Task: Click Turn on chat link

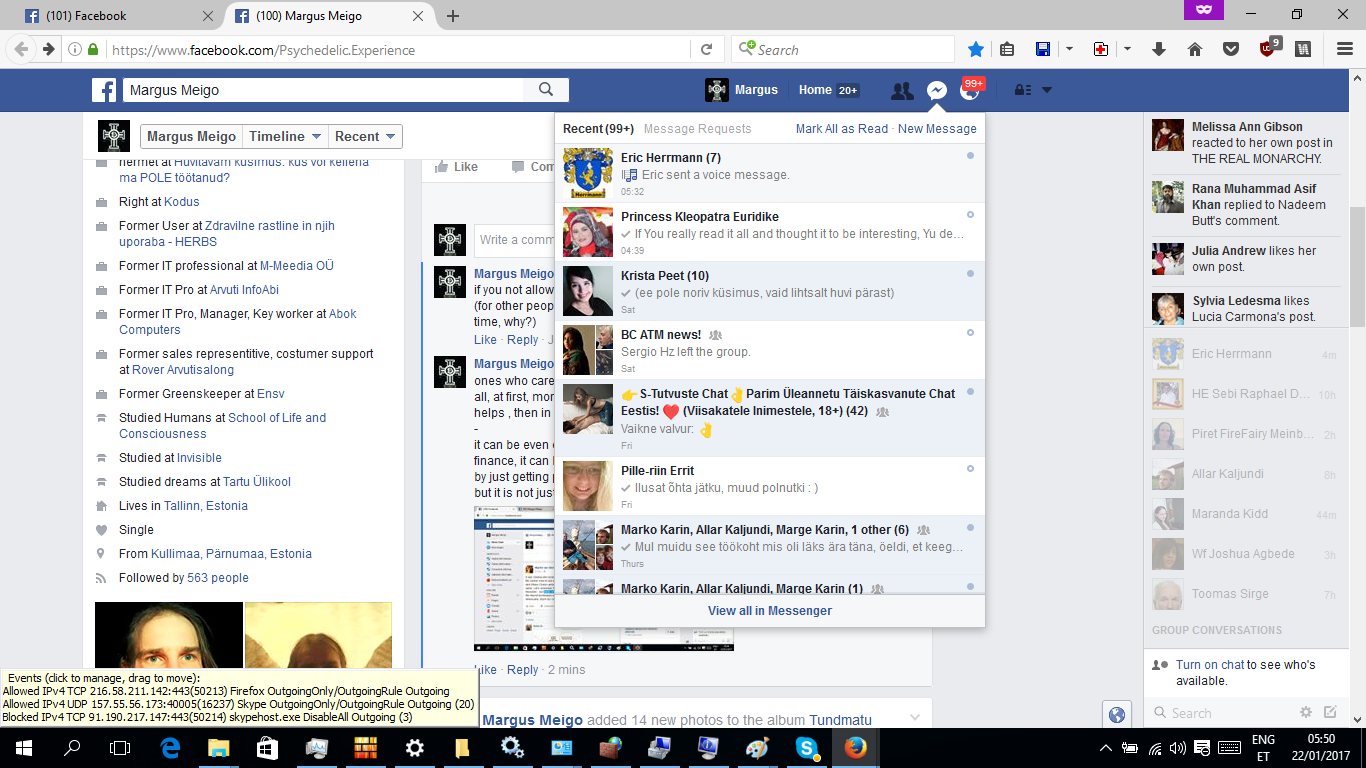Action: 1210,665
